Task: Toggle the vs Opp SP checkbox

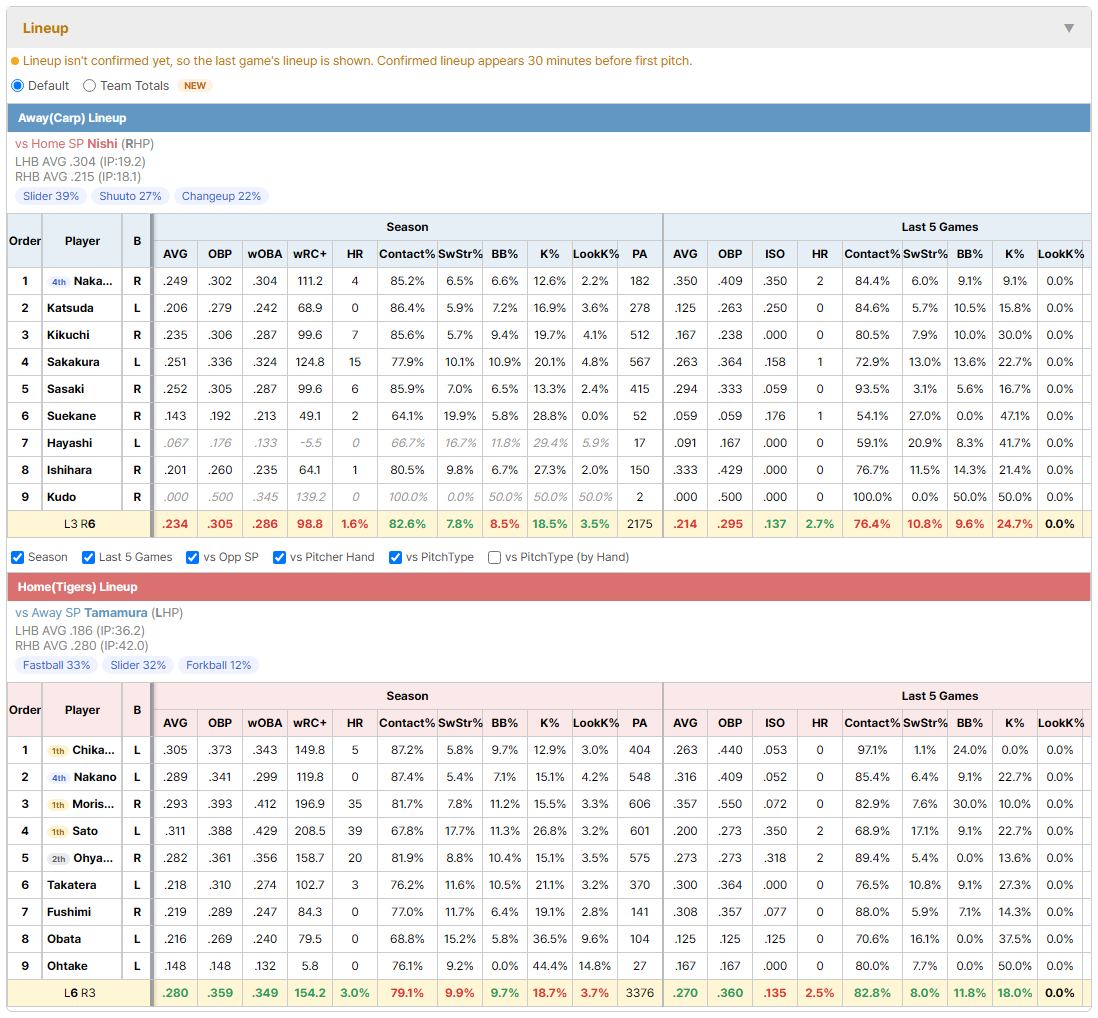Action: 193,557
